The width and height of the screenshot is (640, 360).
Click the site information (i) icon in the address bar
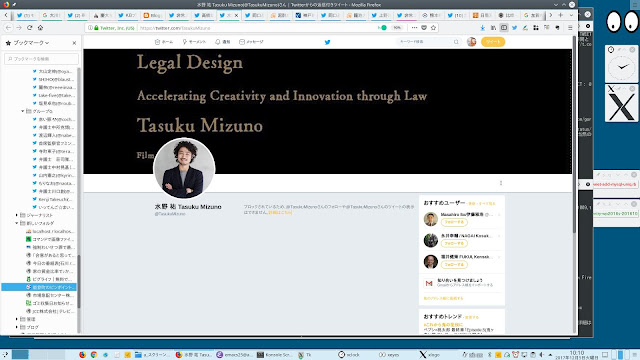[90, 28]
